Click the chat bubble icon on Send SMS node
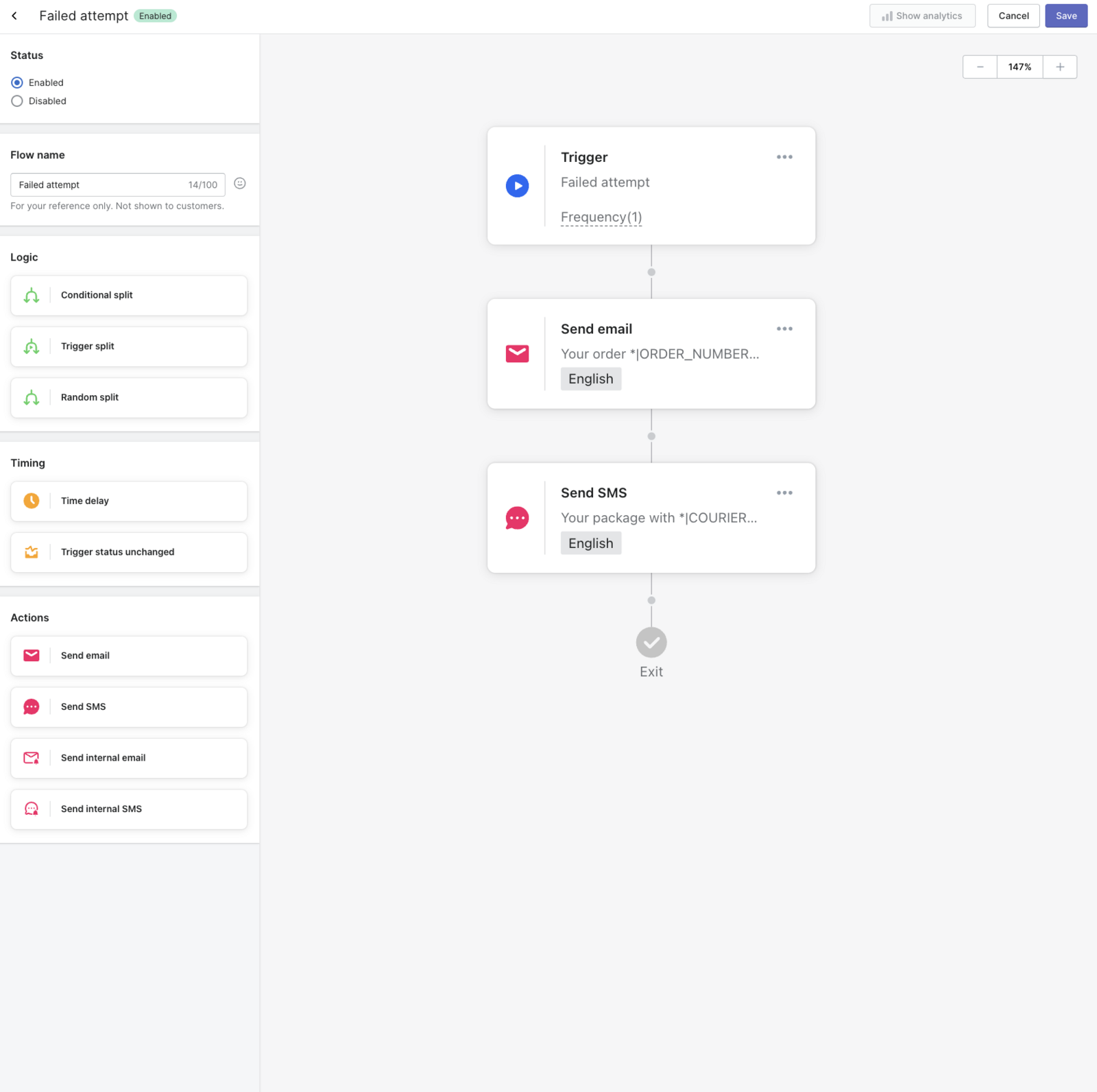 [x=518, y=518]
